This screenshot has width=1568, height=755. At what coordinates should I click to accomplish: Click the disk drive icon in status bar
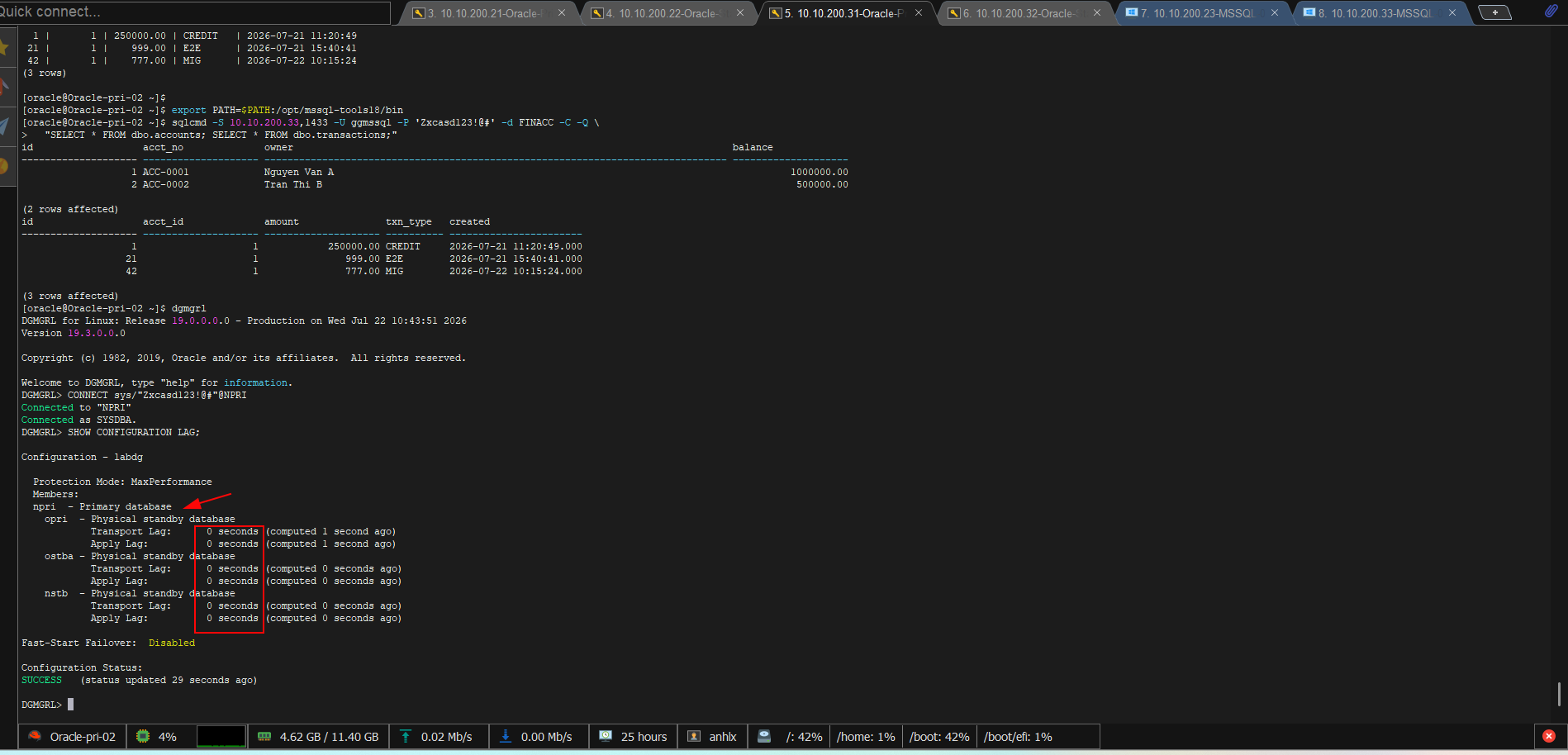pyautogui.click(x=764, y=736)
